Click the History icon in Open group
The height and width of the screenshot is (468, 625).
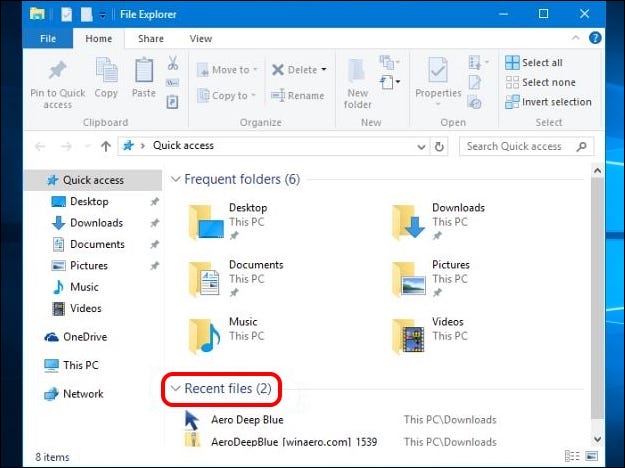point(475,102)
